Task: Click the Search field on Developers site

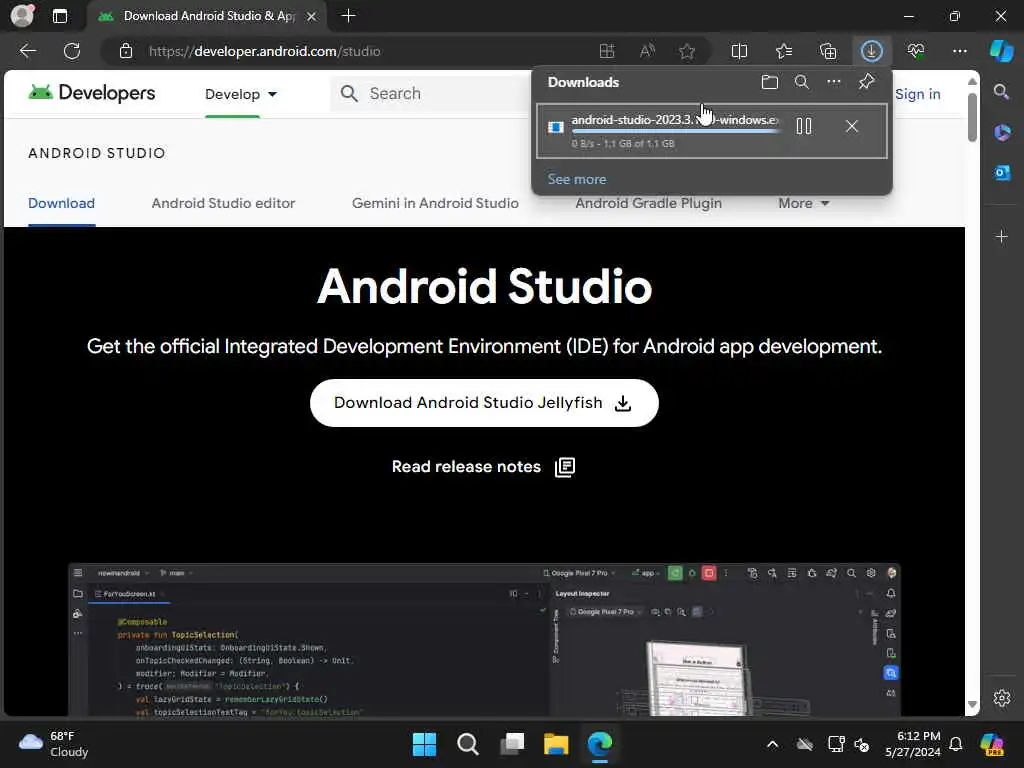Action: coord(431,93)
